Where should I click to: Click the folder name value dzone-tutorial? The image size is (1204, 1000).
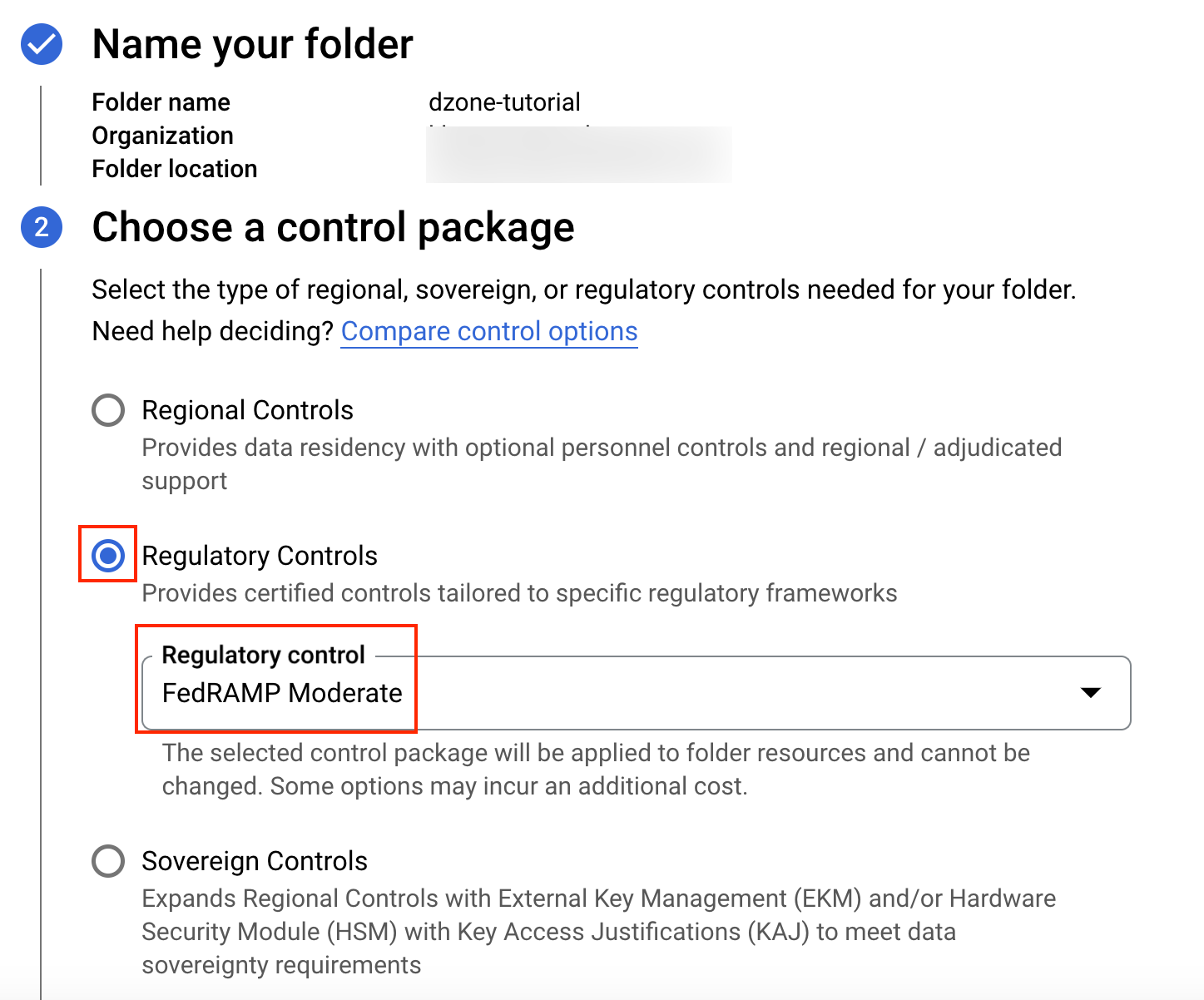tap(504, 102)
